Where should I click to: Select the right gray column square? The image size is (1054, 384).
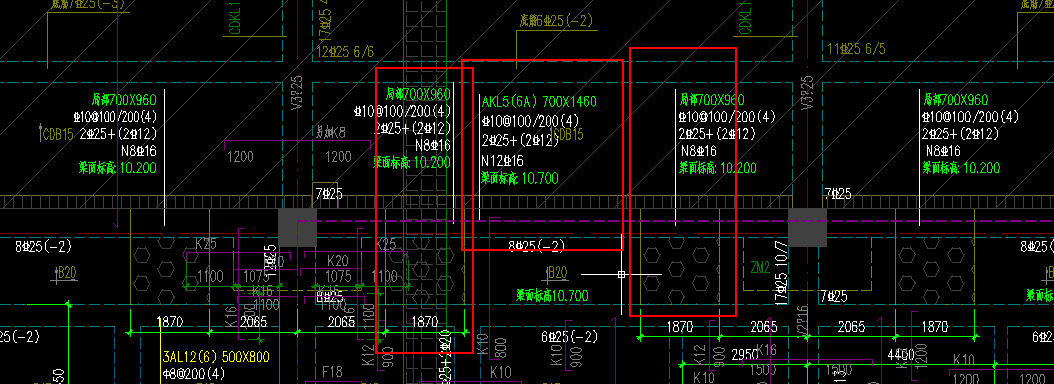click(807, 227)
